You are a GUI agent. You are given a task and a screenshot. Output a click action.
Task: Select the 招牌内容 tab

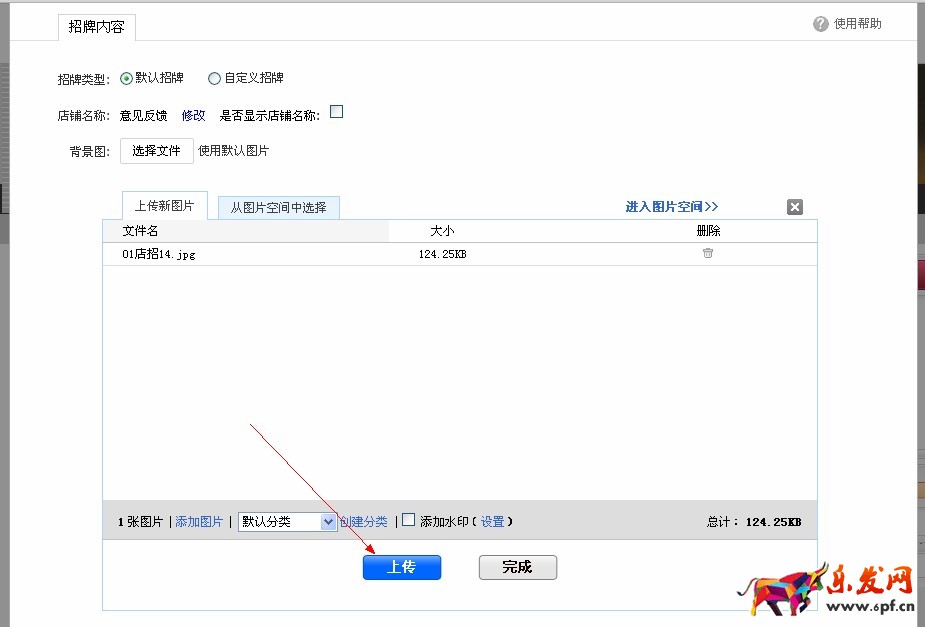[96, 28]
